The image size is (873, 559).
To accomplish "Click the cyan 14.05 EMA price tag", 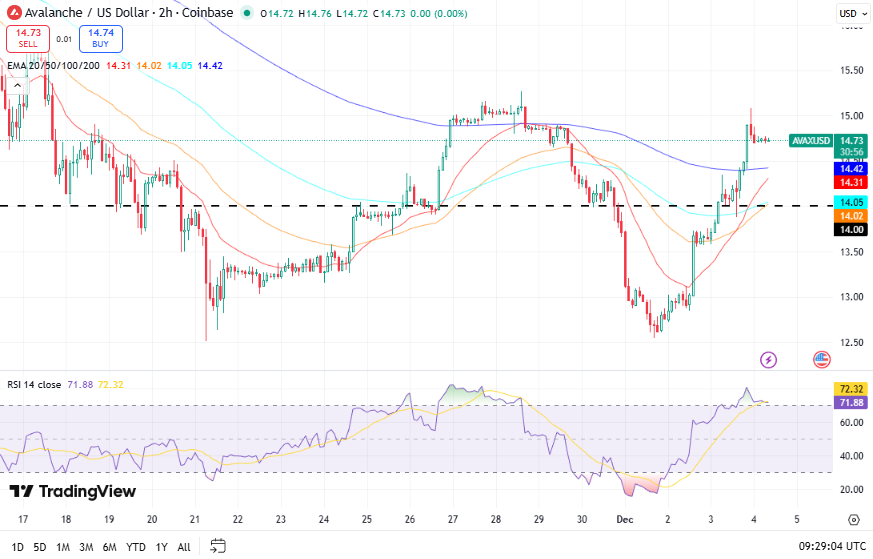I will (851, 203).
